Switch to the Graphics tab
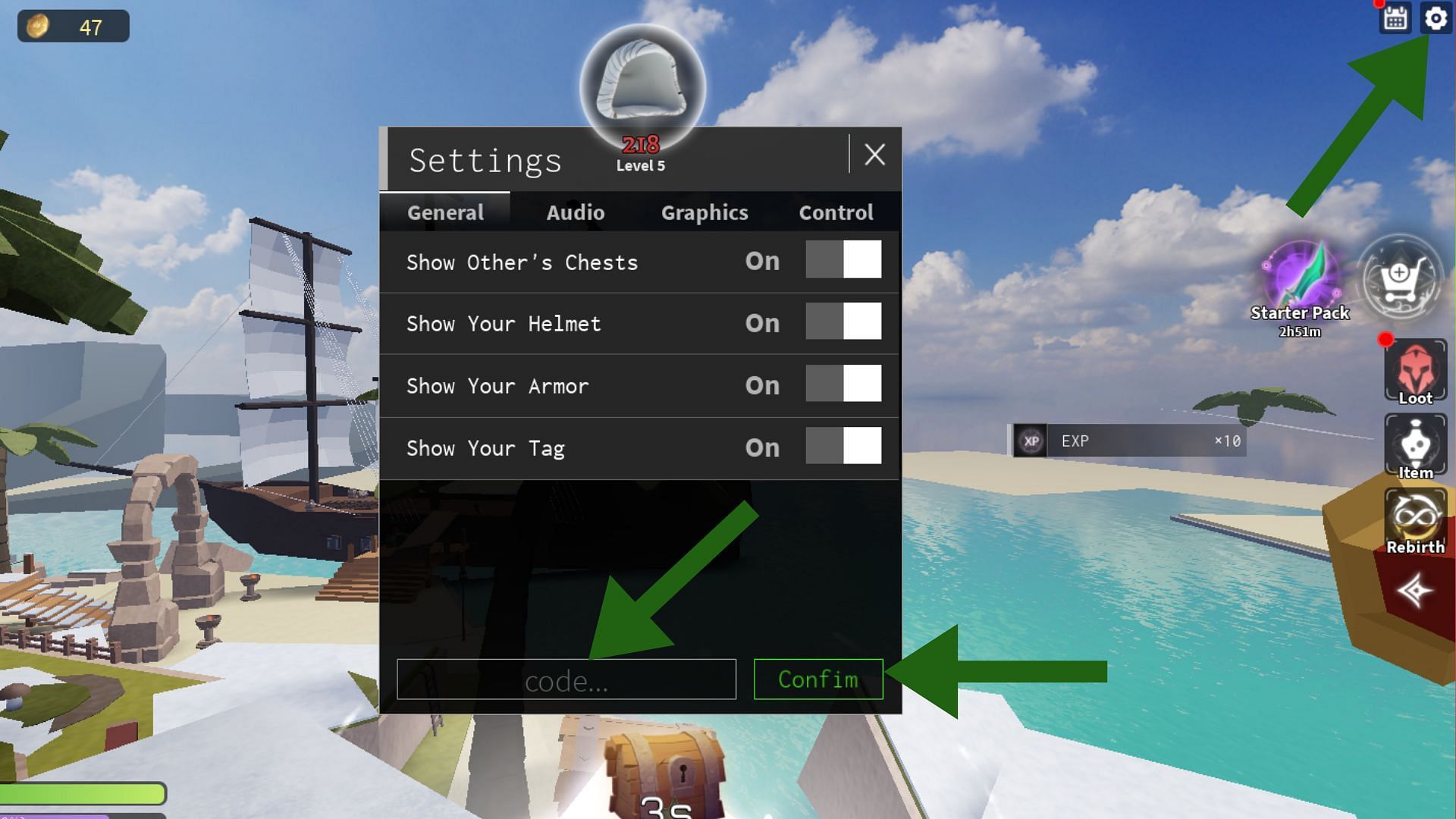The width and height of the screenshot is (1456, 819). pyautogui.click(x=704, y=212)
